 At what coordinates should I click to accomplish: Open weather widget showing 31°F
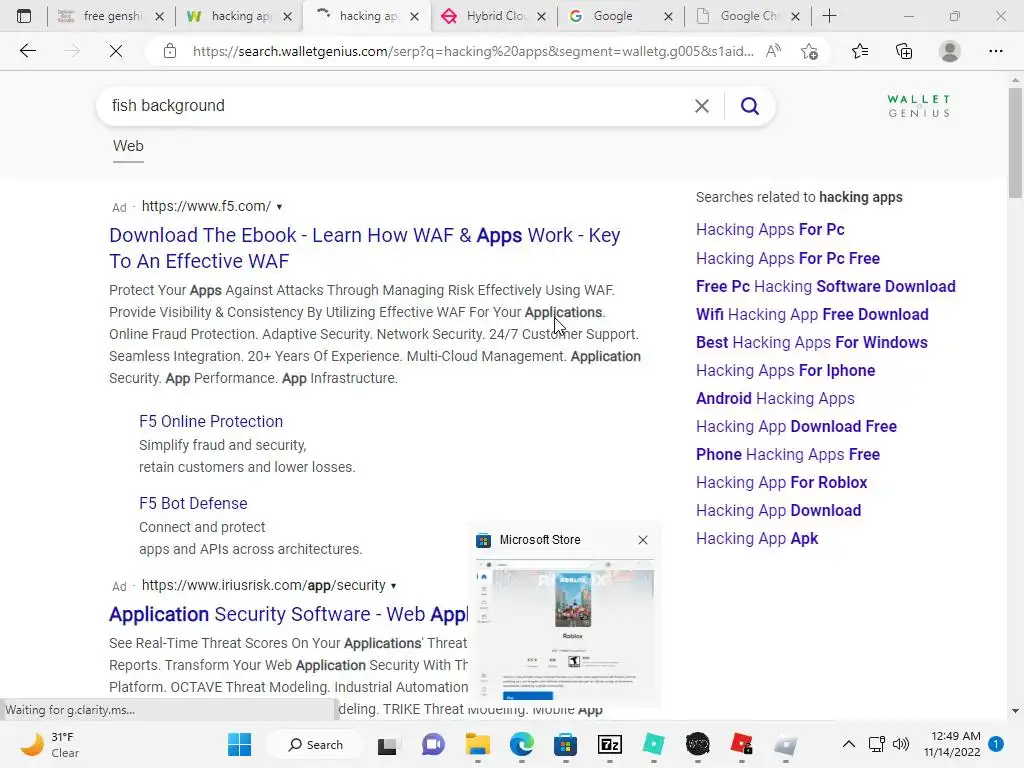pyautogui.click(x=50, y=744)
